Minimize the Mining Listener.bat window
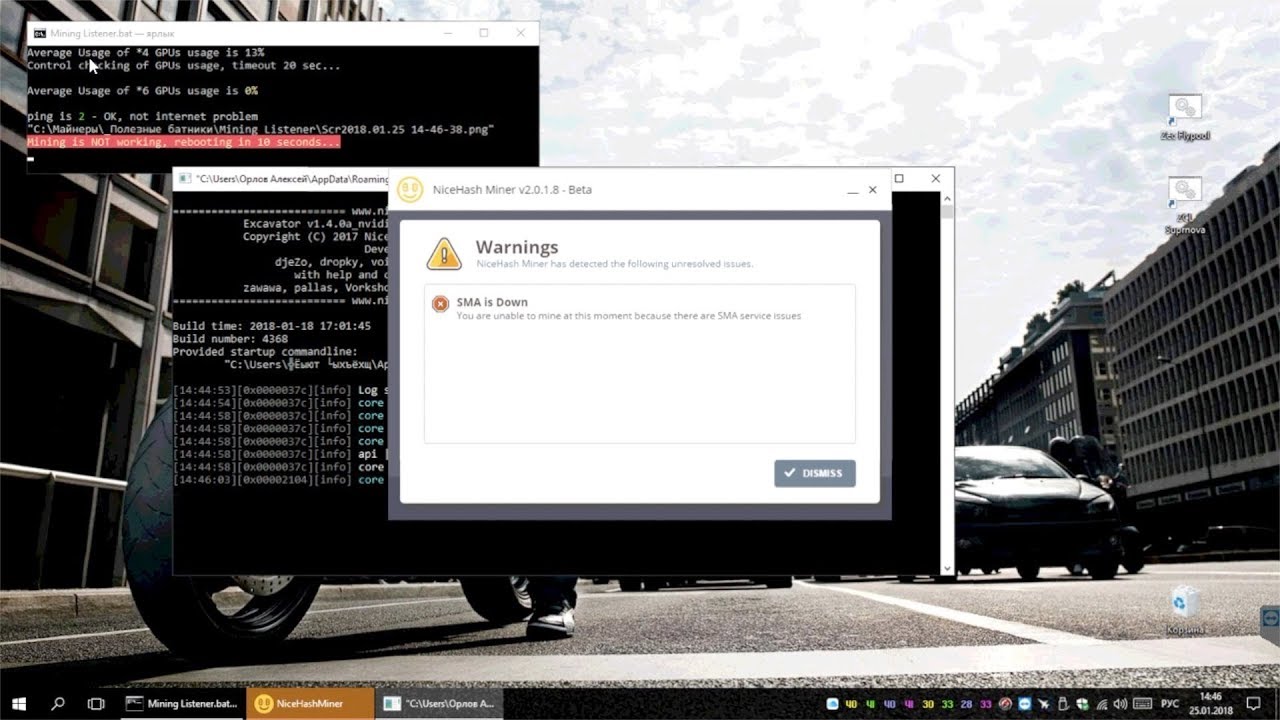 click(x=446, y=33)
